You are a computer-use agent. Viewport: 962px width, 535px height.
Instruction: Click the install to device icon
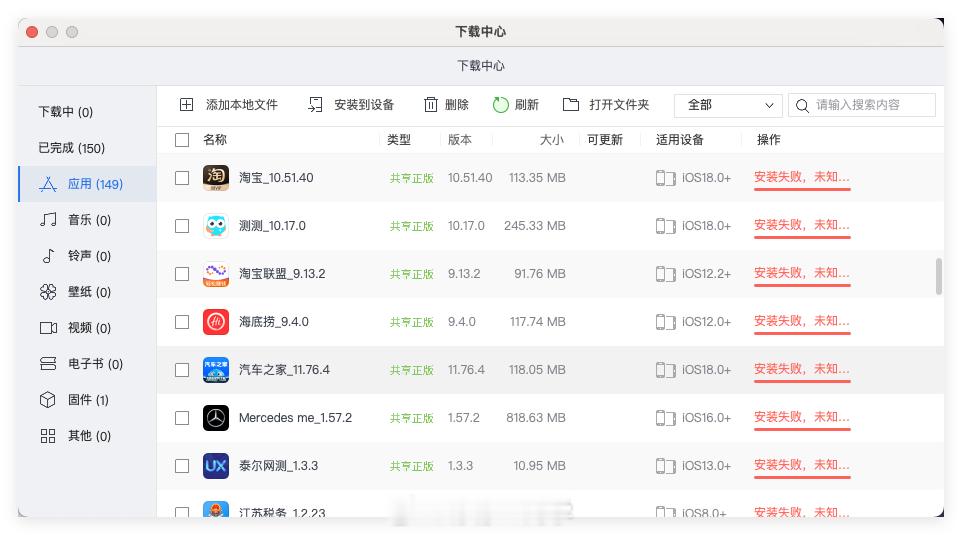coord(315,105)
